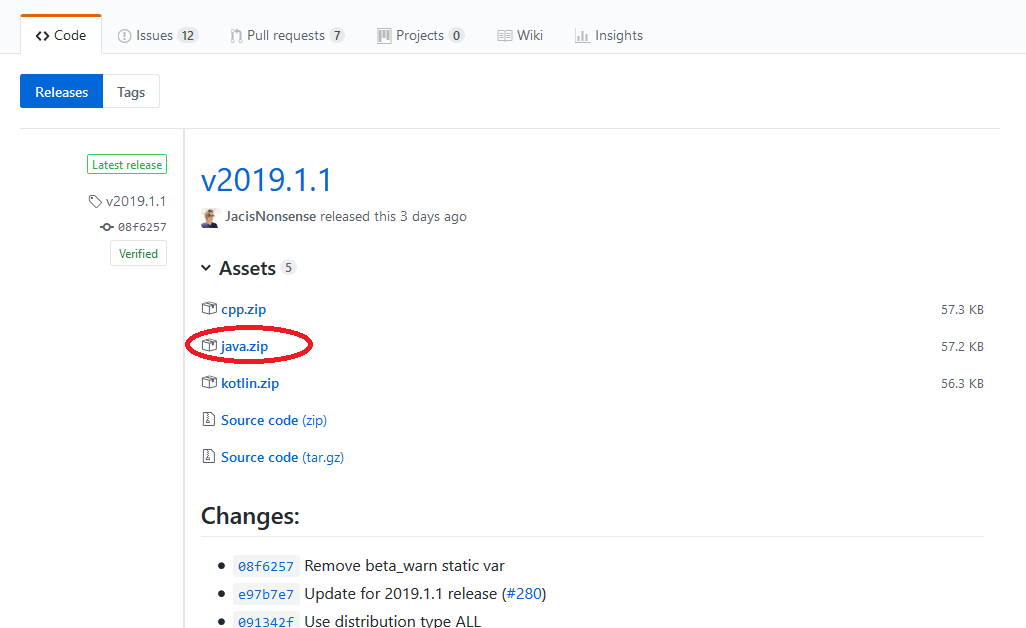The height and width of the screenshot is (628, 1026).
Task: Click JacisNonsense's avatar image
Action: tap(210, 217)
